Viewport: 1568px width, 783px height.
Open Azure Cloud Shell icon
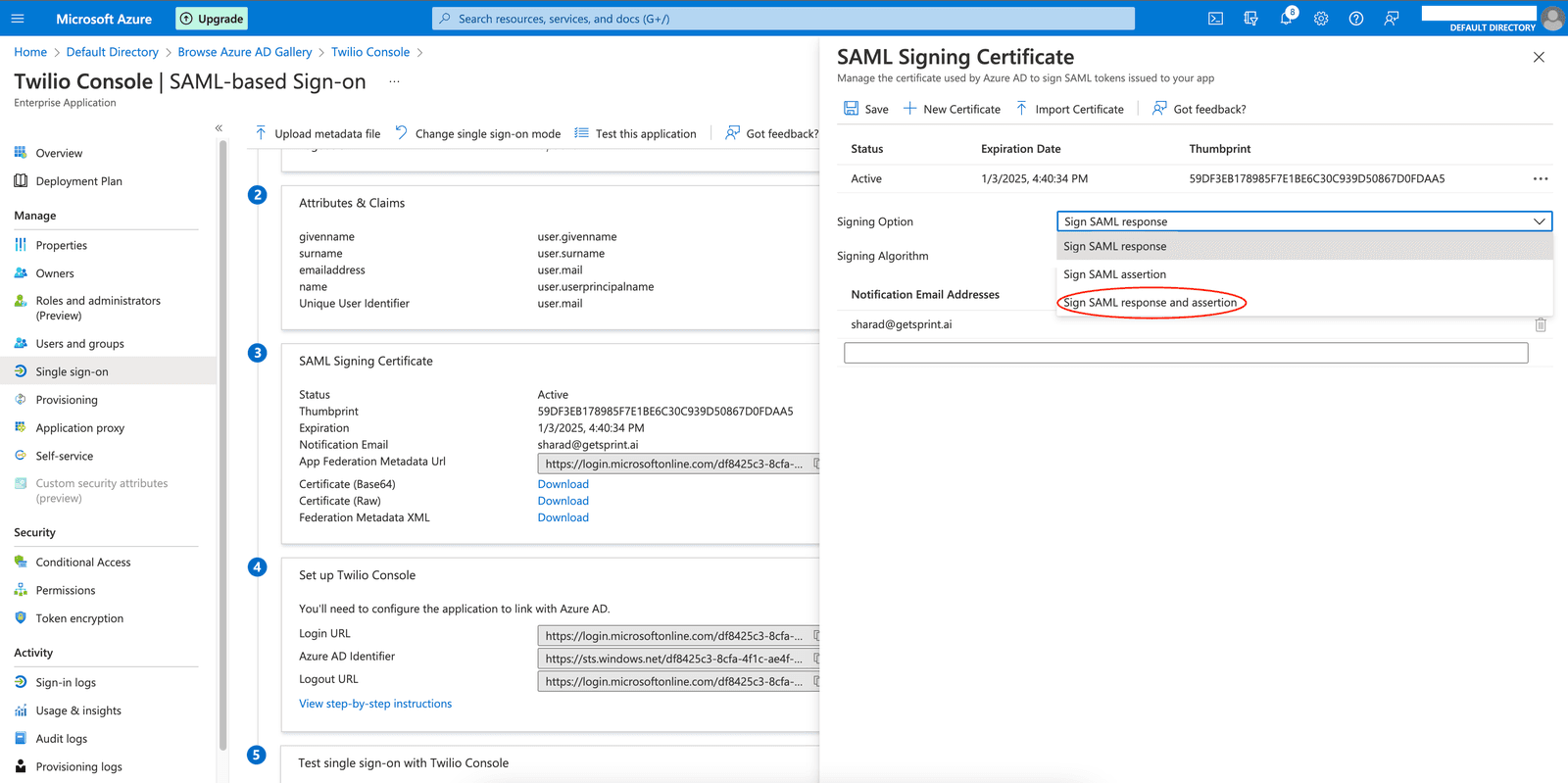[x=1215, y=19]
